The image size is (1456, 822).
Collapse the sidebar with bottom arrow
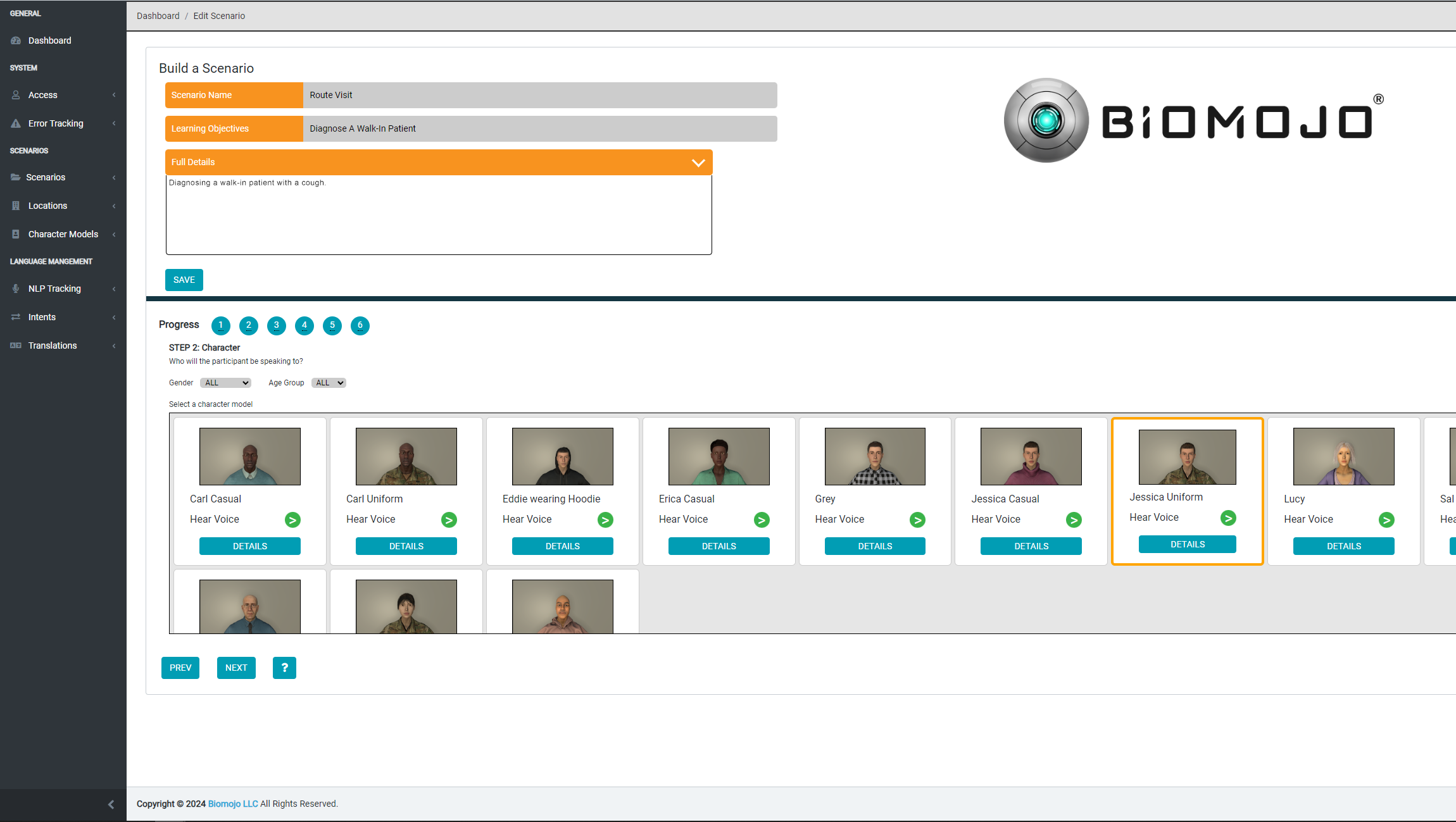point(111,804)
